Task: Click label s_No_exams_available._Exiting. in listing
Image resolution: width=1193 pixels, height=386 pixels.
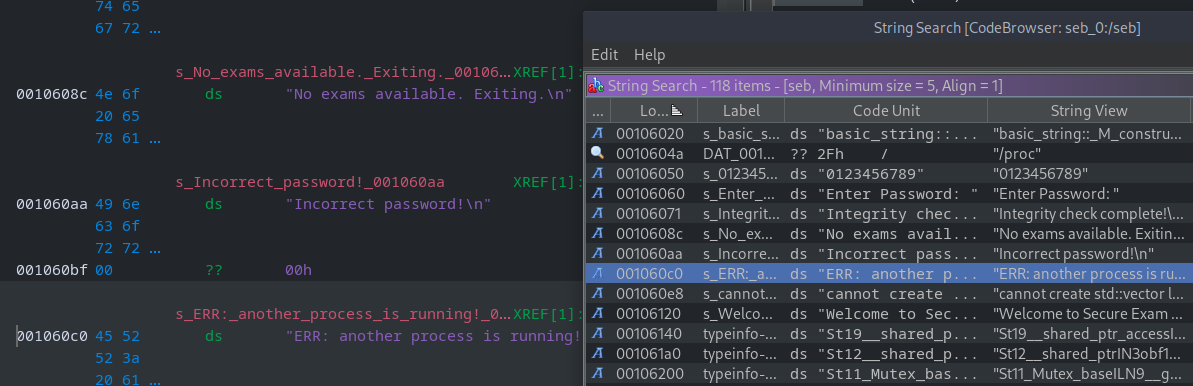Action: 342,73
